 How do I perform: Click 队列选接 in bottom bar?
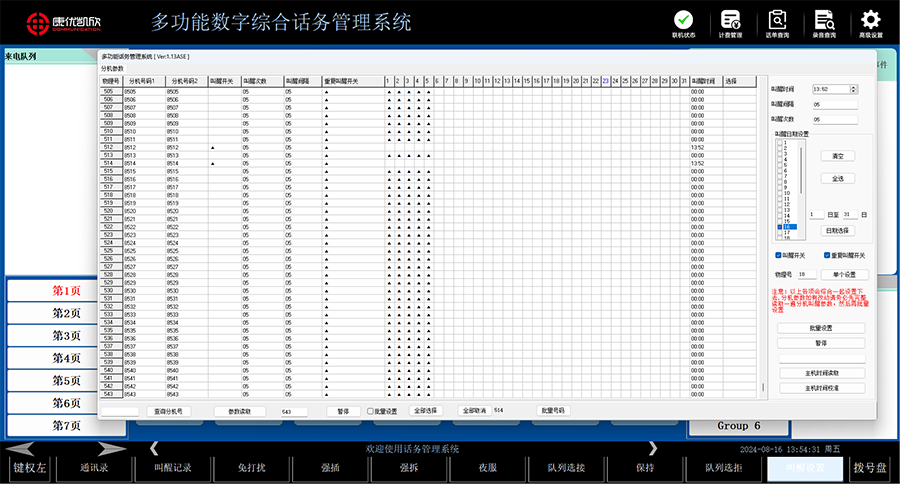point(566,468)
